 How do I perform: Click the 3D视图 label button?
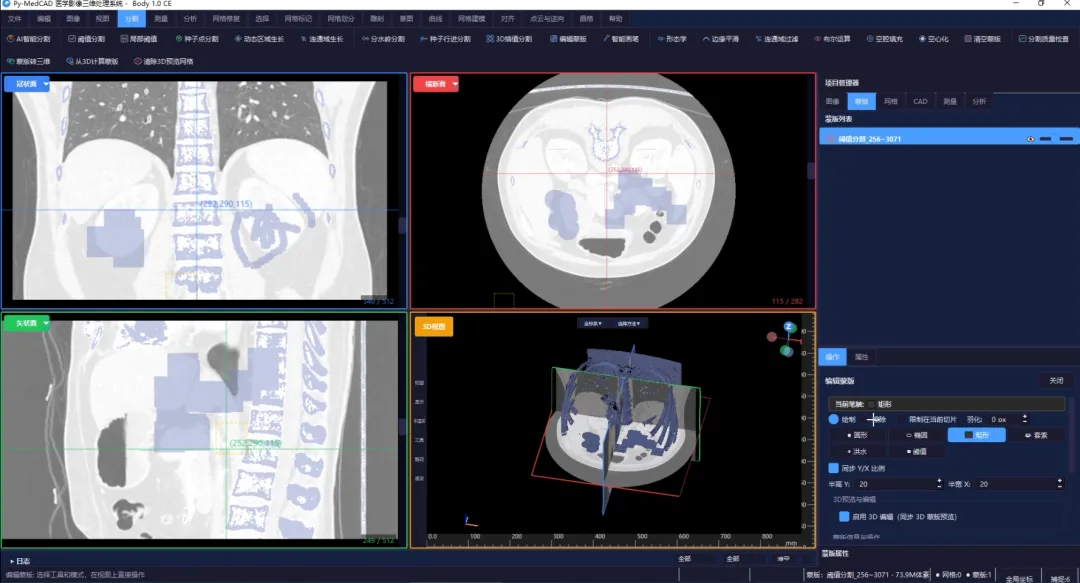(x=433, y=327)
